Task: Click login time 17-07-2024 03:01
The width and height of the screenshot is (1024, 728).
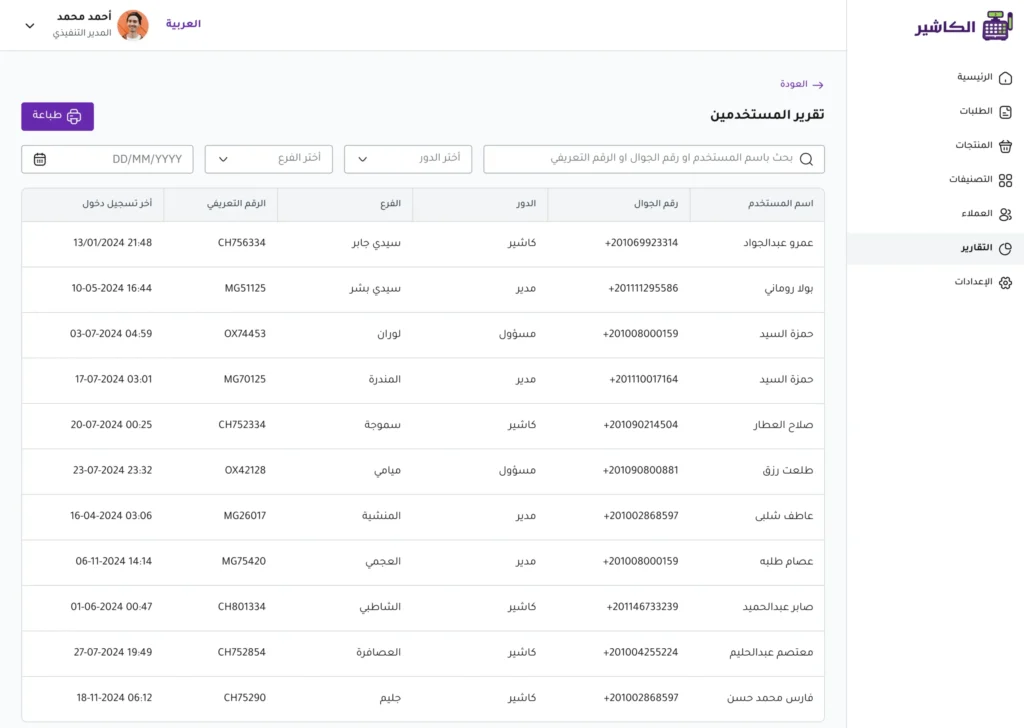Action: click(x=114, y=379)
